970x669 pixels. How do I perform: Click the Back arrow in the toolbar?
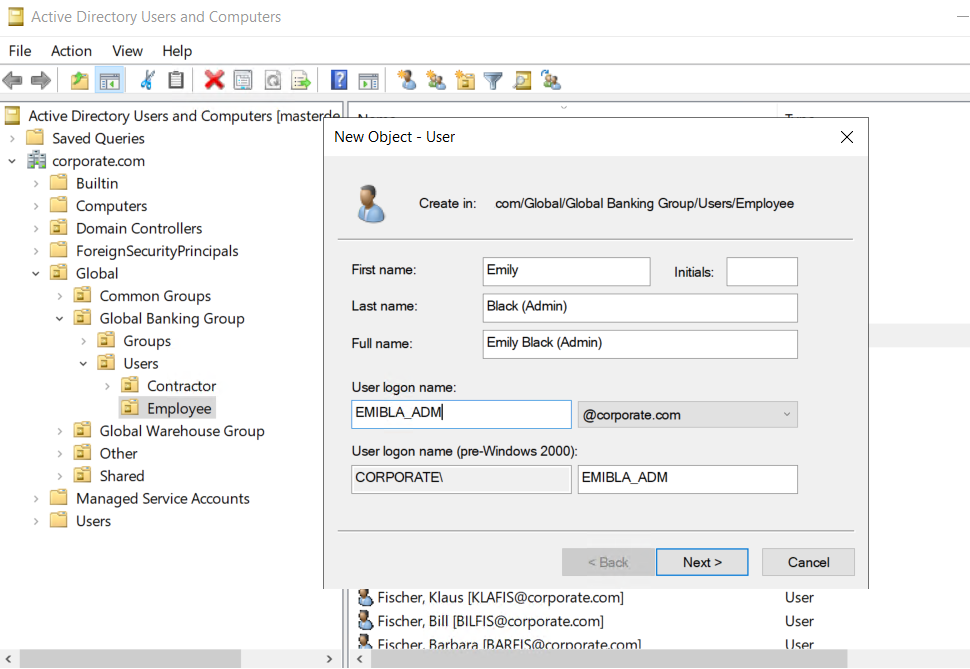[12, 80]
